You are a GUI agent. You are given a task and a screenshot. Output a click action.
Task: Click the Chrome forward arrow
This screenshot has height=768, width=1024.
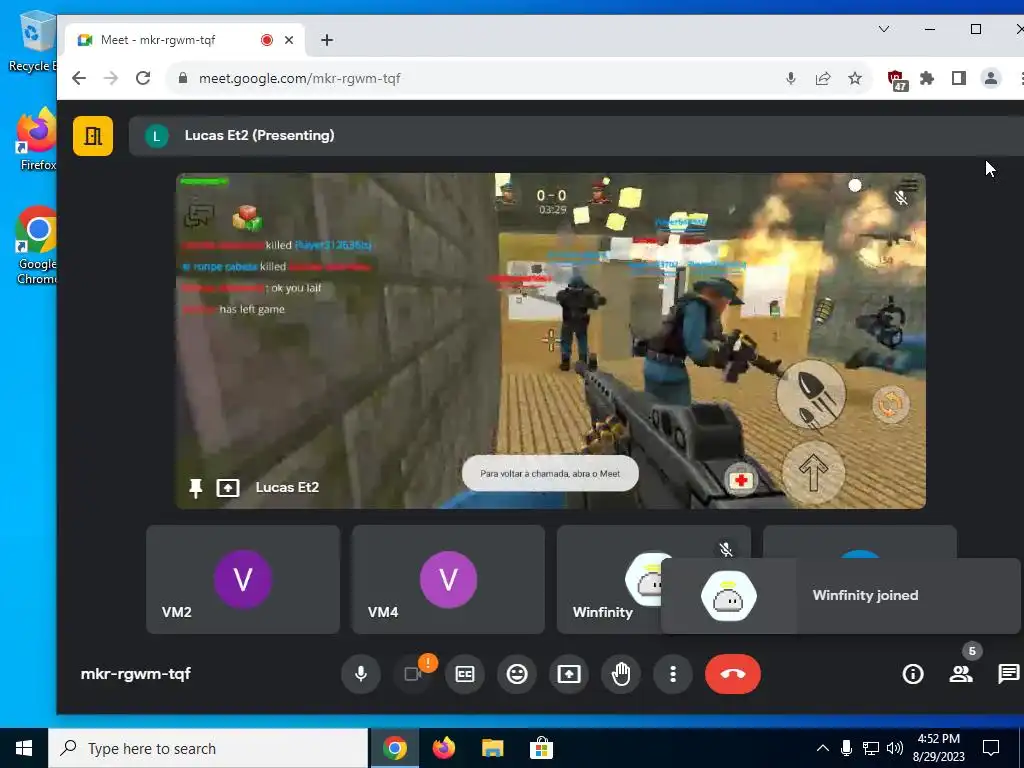click(x=111, y=78)
